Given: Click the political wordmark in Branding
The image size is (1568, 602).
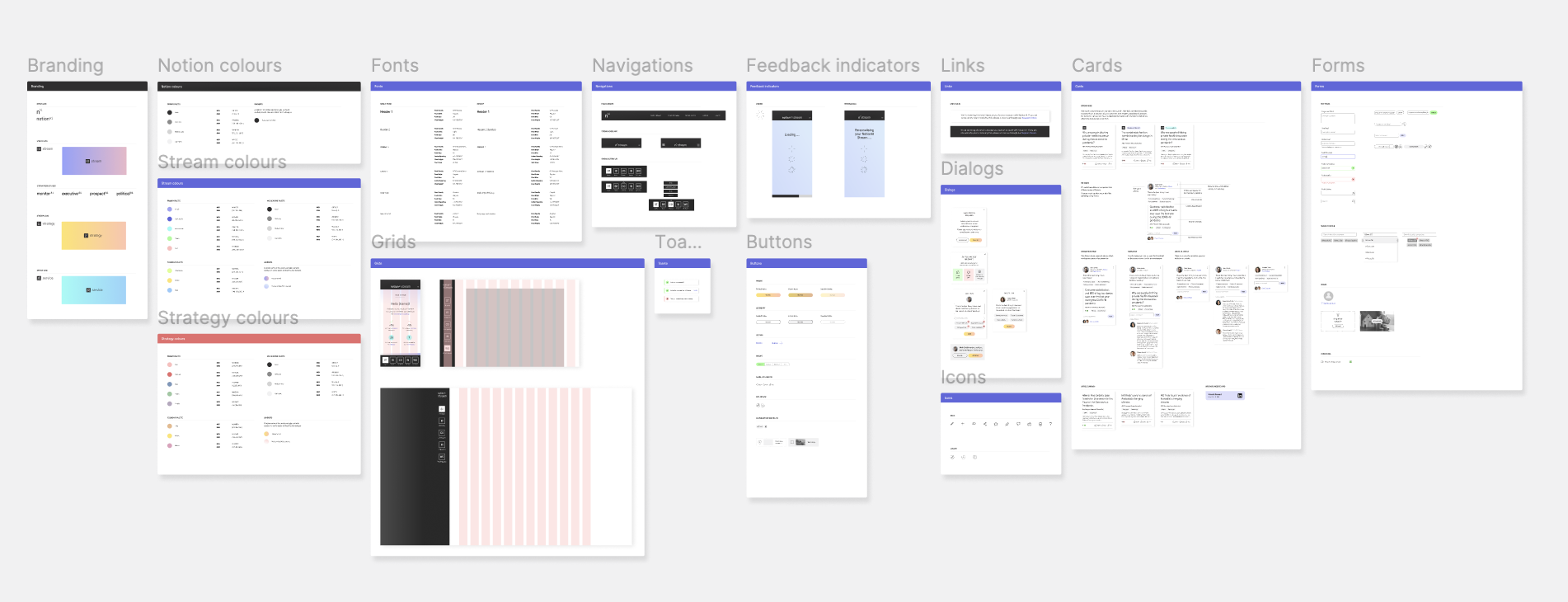Looking at the screenshot, I should pyautogui.click(x=124, y=194).
